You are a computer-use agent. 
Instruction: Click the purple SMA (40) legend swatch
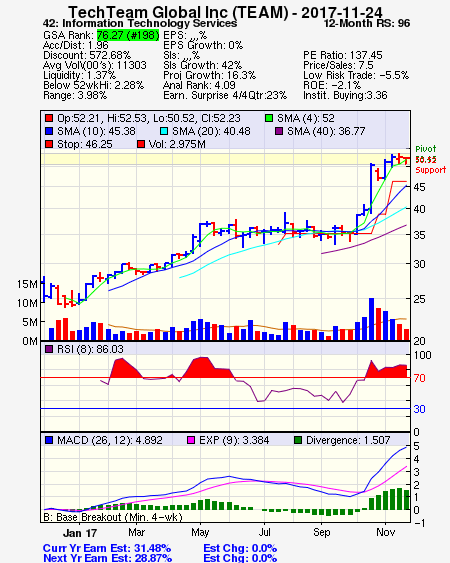point(279,131)
